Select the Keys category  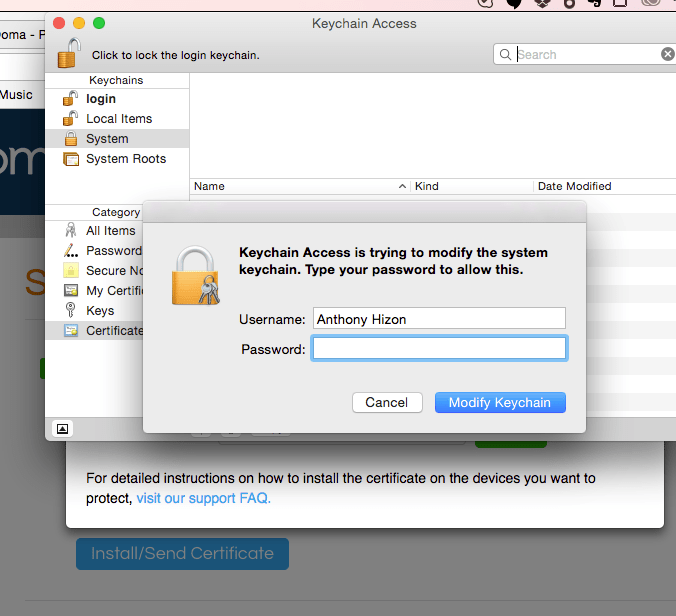[x=94, y=310]
